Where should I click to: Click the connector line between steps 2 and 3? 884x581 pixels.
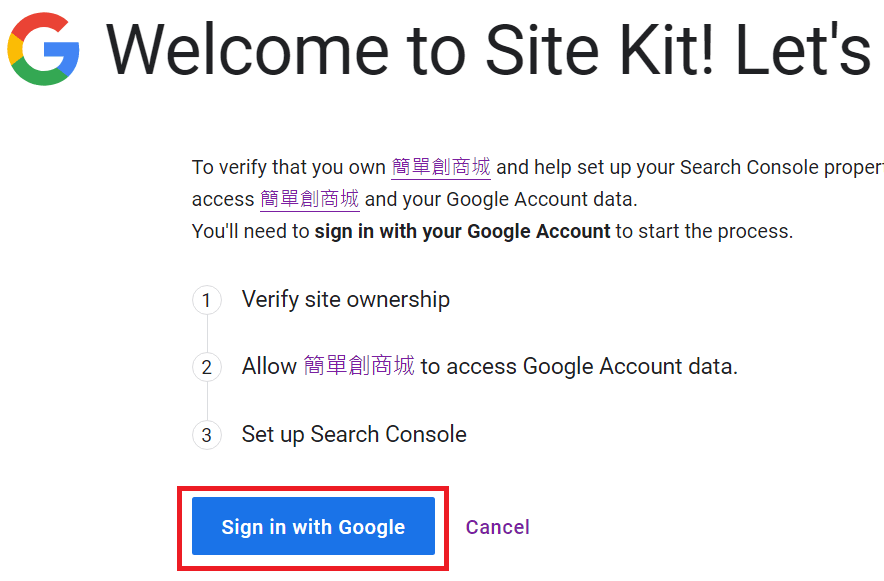[x=207, y=401]
